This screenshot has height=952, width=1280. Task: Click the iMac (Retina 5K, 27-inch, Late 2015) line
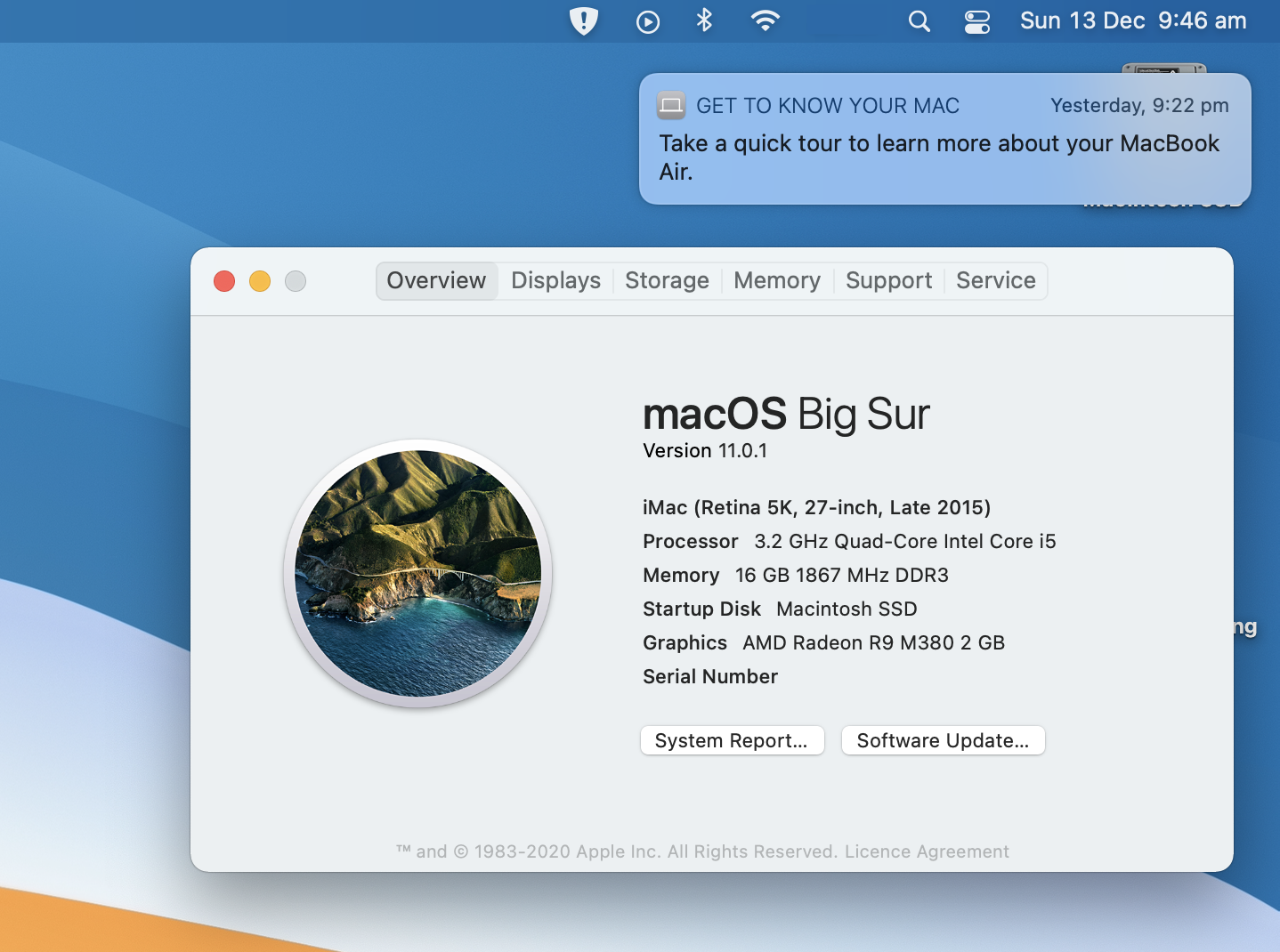tap(816, 508)
